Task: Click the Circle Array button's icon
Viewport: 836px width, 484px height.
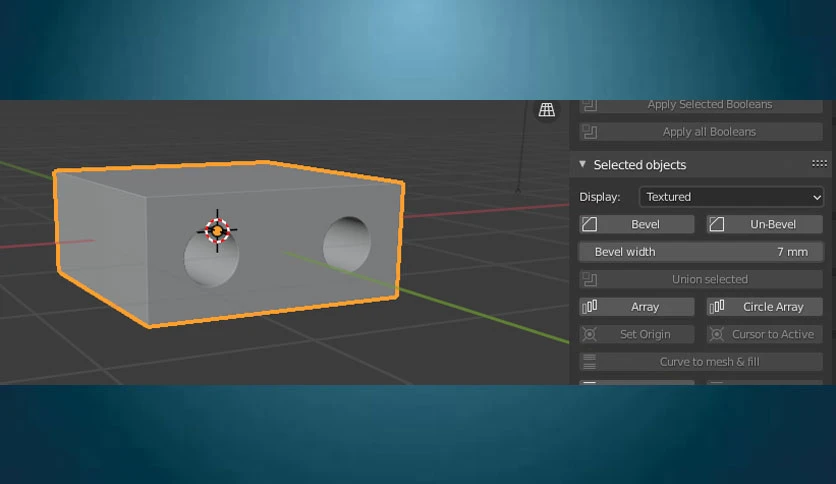Action: [717, 307]
